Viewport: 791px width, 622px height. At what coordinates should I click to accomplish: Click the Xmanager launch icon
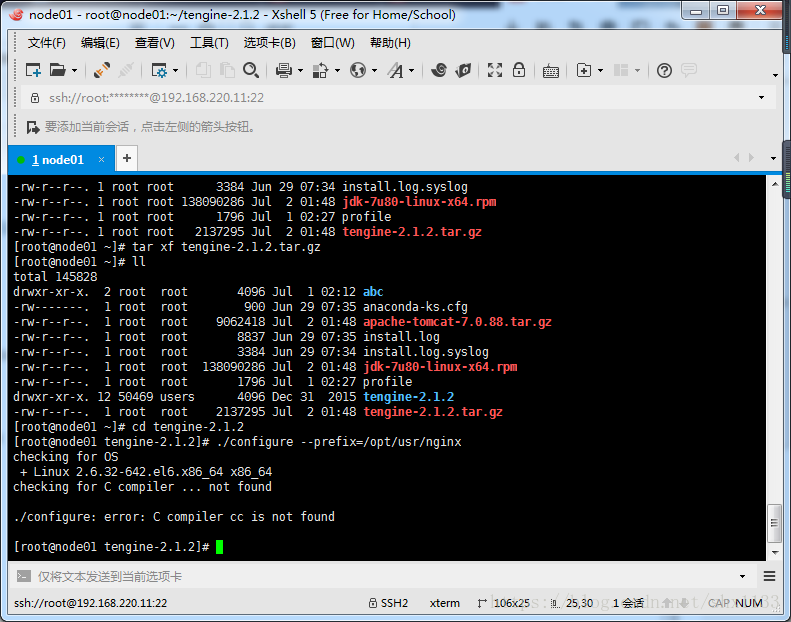coord(463,70)
